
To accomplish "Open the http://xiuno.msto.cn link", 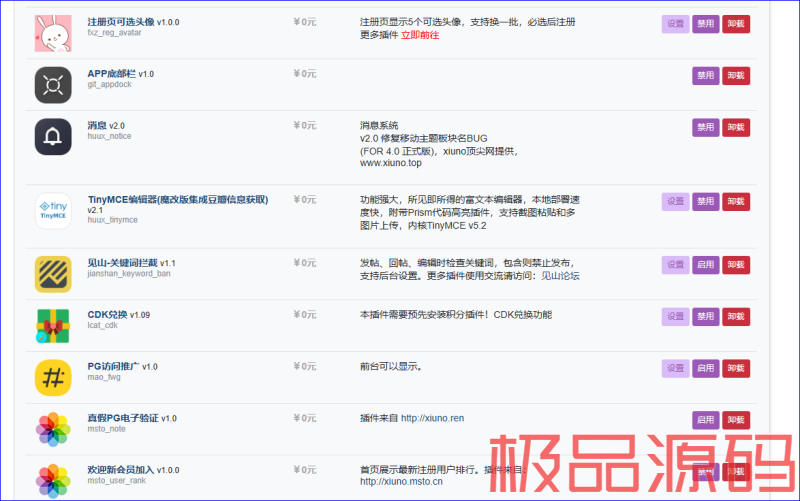I will pyautogui.click(x=402, y=482).
